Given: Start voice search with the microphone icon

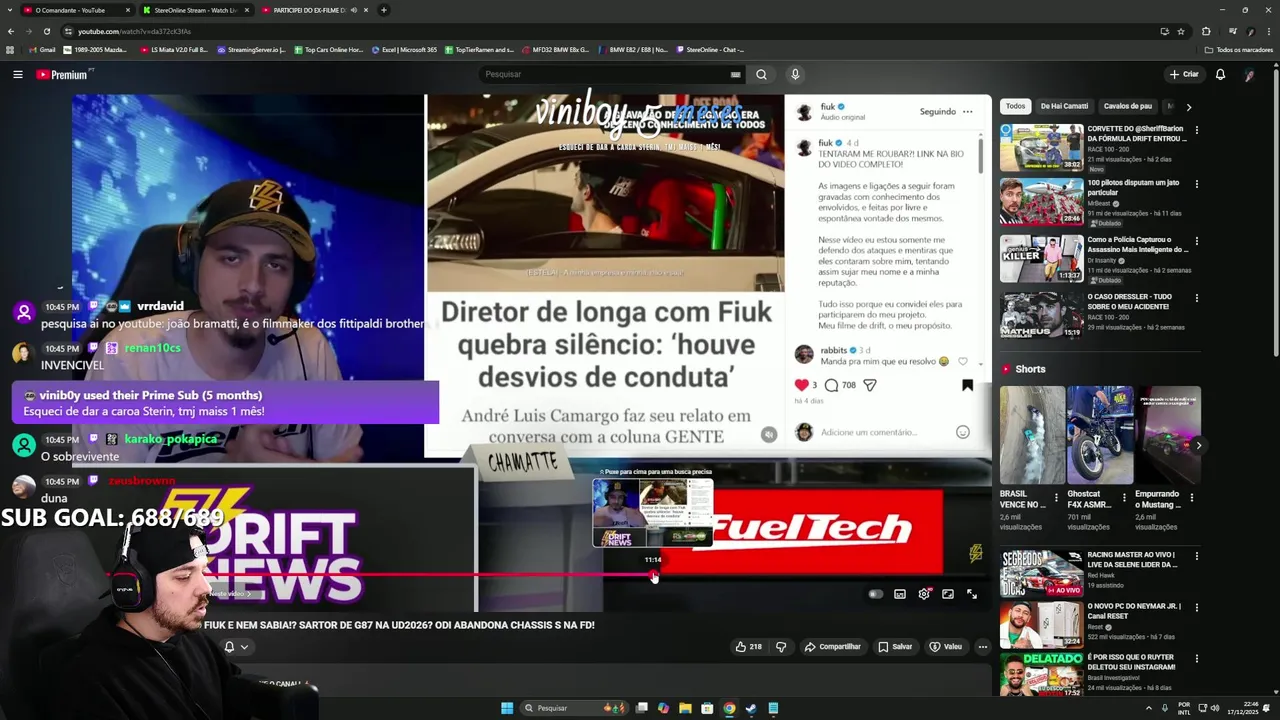Looking at the screenshot, I should (x=795, y=74).
